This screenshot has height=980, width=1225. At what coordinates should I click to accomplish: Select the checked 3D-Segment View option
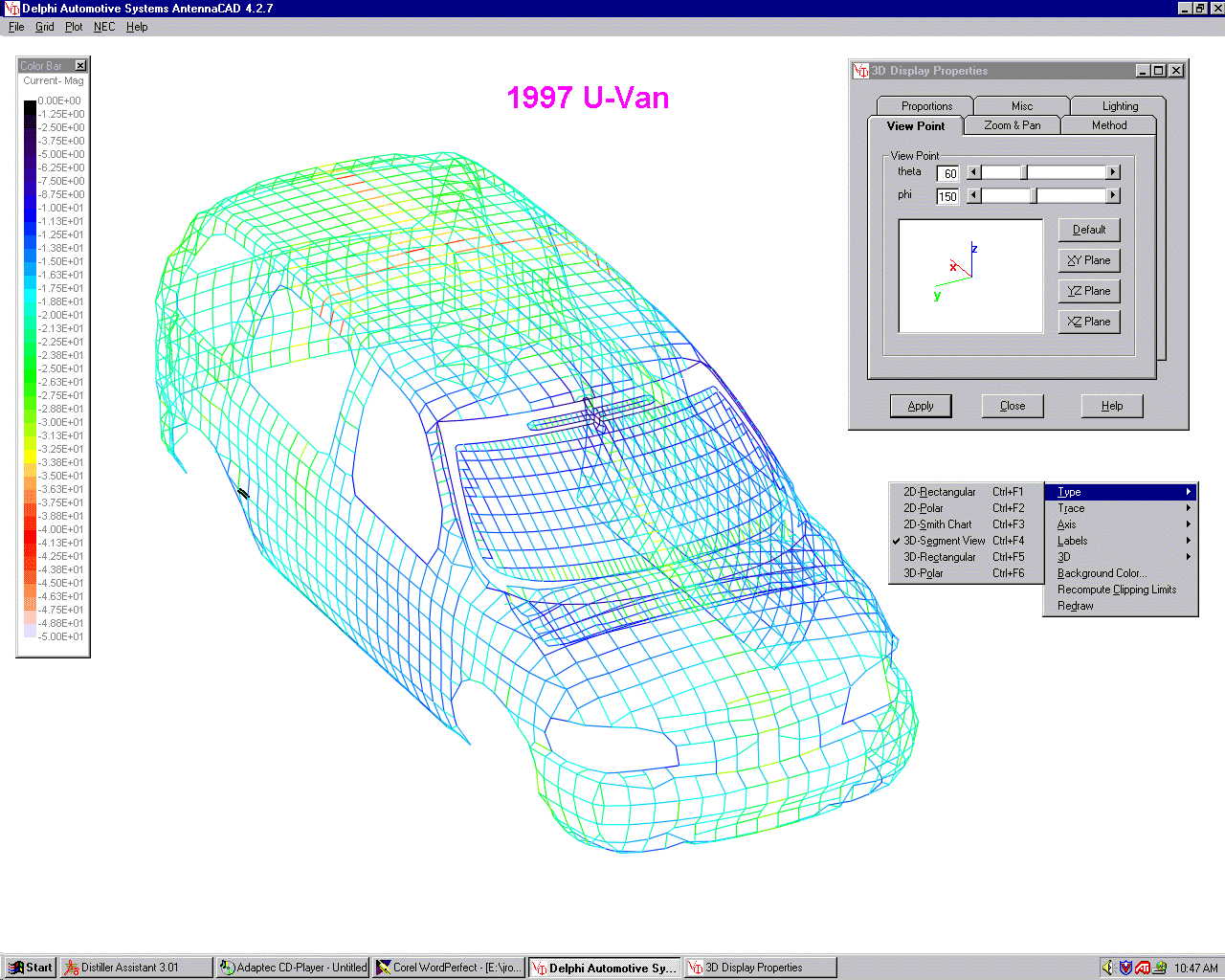(x=944, y=541)
